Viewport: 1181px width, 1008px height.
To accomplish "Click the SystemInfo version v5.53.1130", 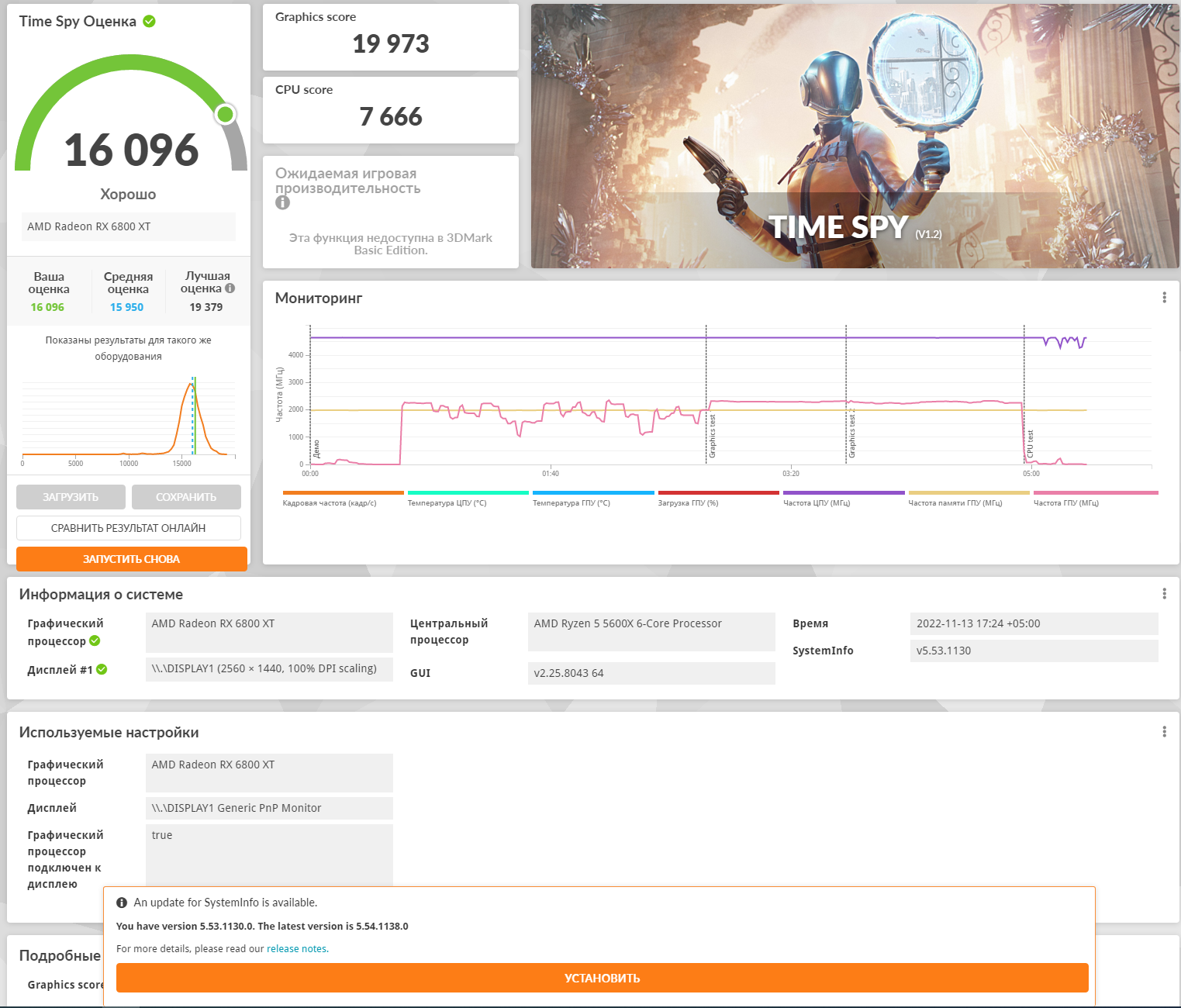I will (1034, 651).
